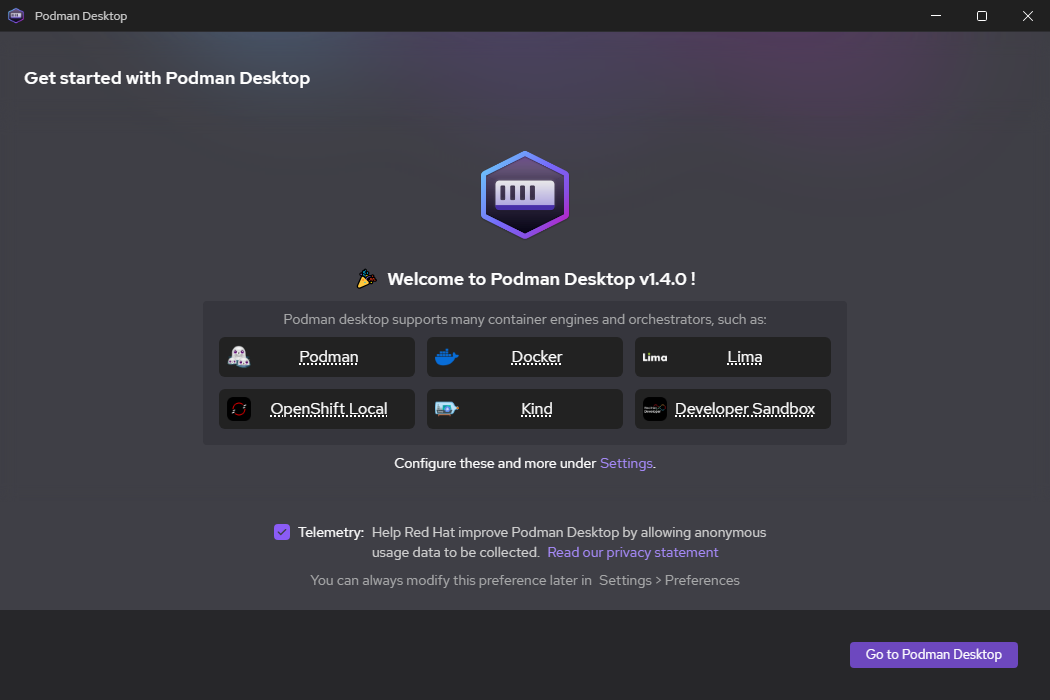Open the Kind orchestrator link

(537, 409)
